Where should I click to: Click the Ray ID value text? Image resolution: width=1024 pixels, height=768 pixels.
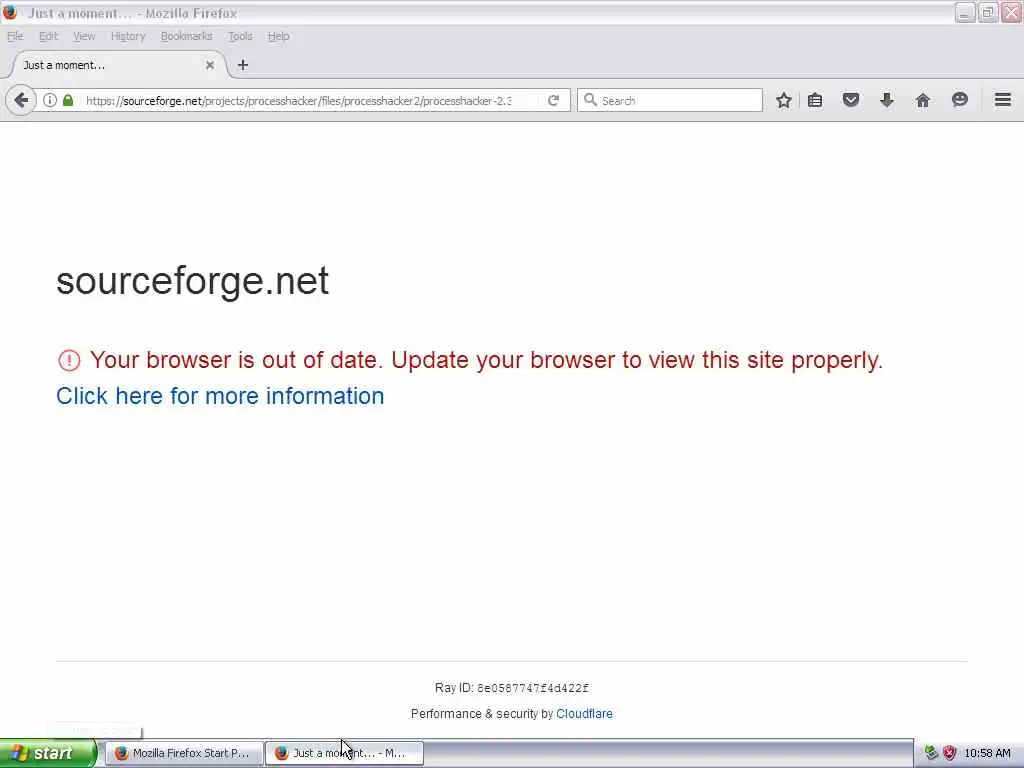pyautogui.click(x=533, y=688)
